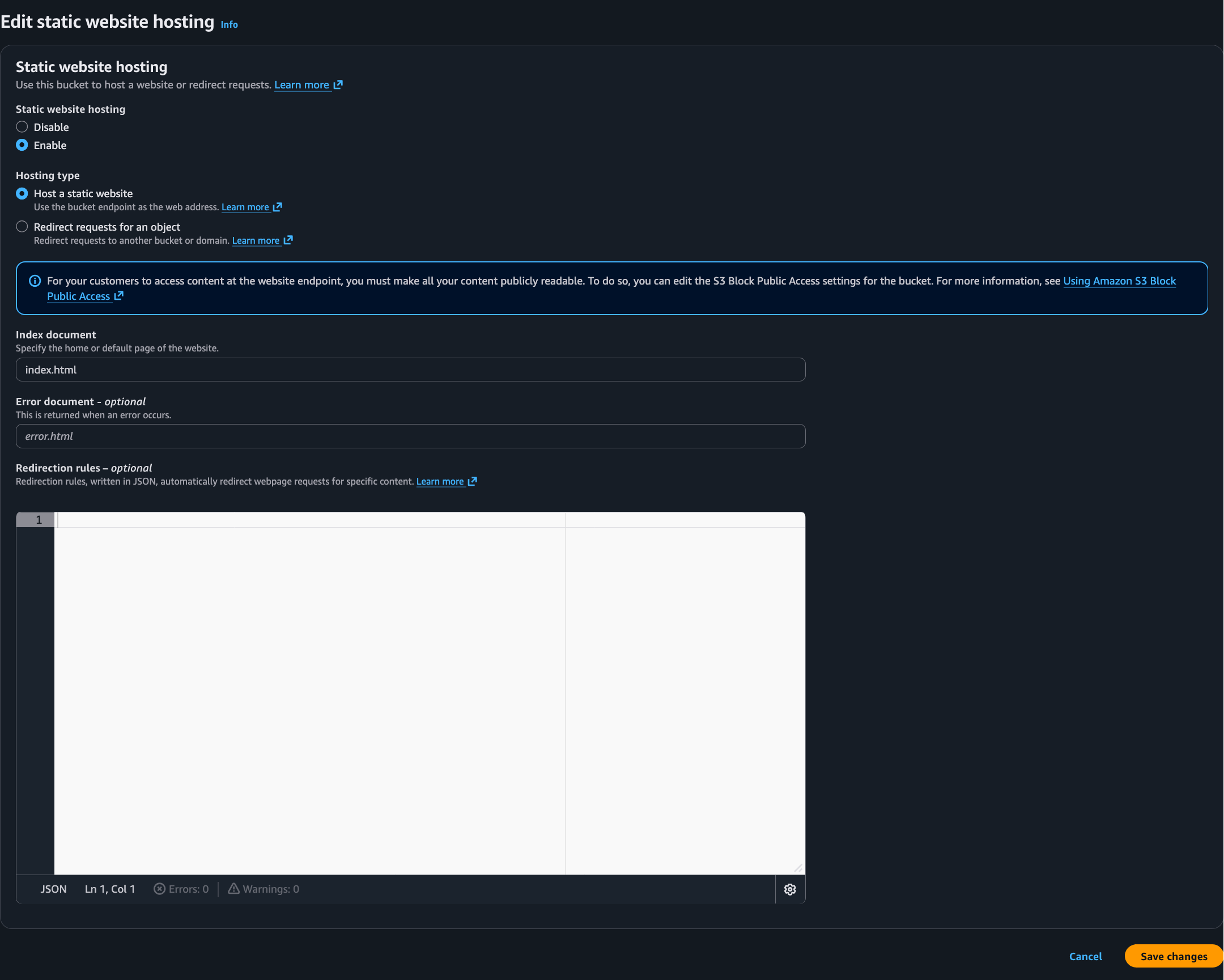Click the Cancel button

(x=1085, y=956)
